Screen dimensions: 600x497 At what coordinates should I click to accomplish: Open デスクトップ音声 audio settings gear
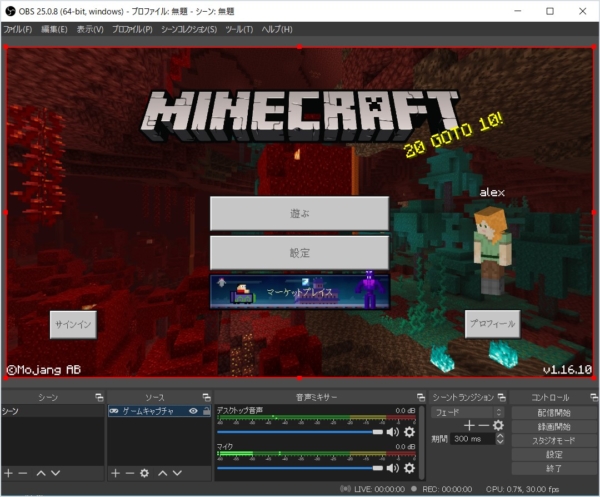pos(409,432)
